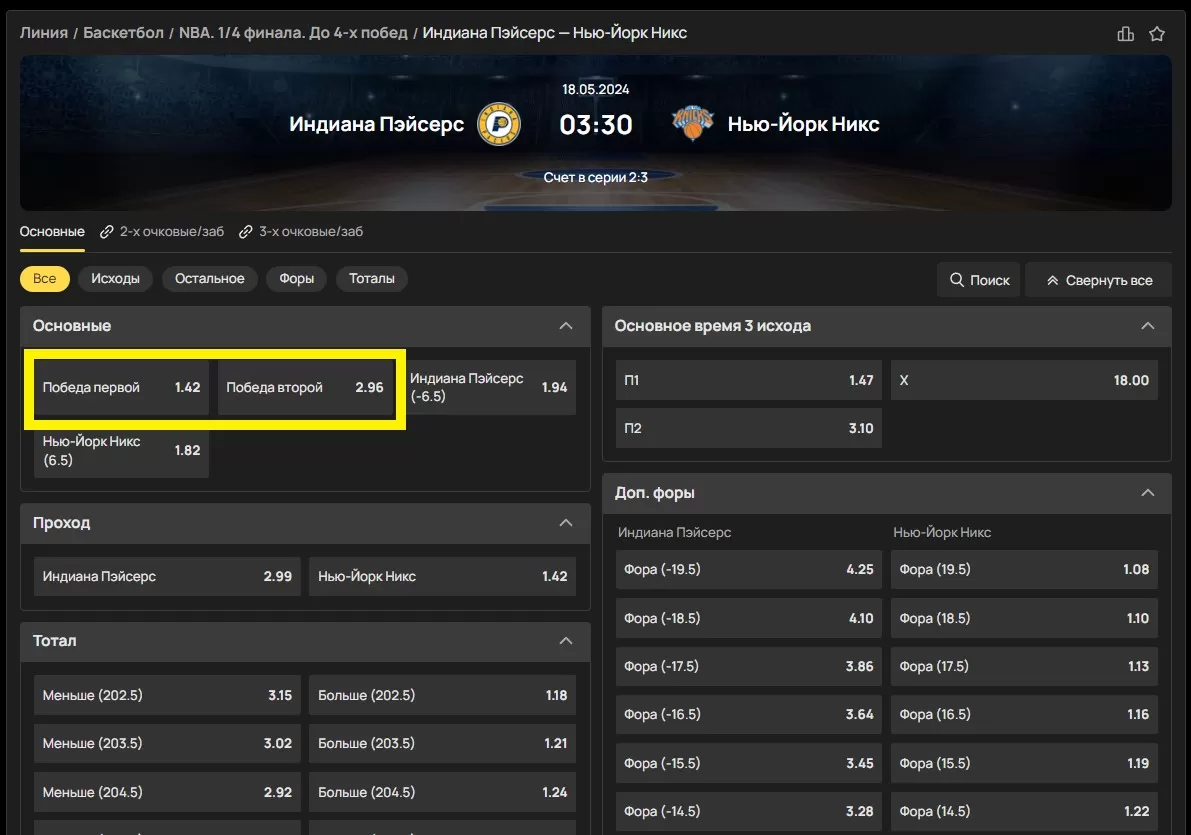Collapse the 'Проход' section
This screenshot has height=835, width=1191.
(x=566, y=523)
